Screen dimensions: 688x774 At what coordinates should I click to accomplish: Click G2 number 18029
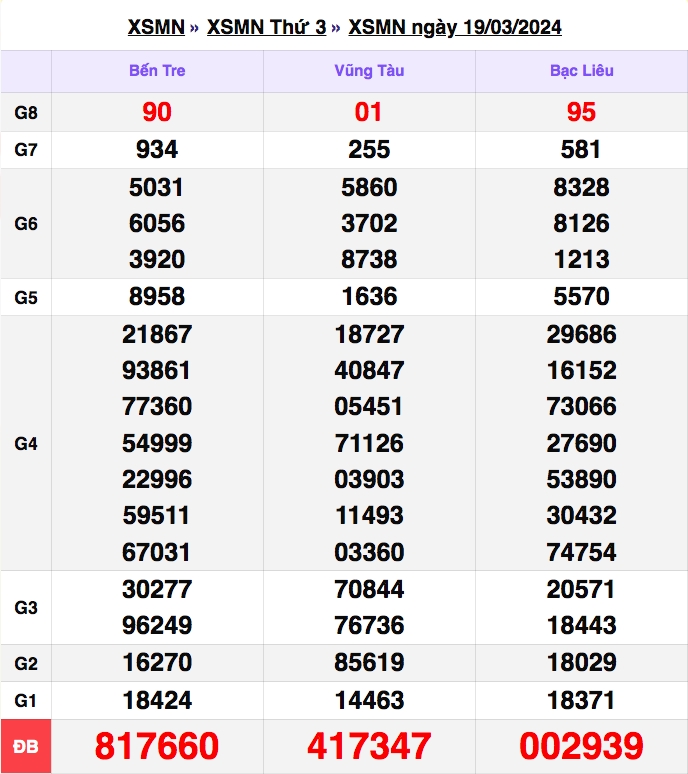582,662
